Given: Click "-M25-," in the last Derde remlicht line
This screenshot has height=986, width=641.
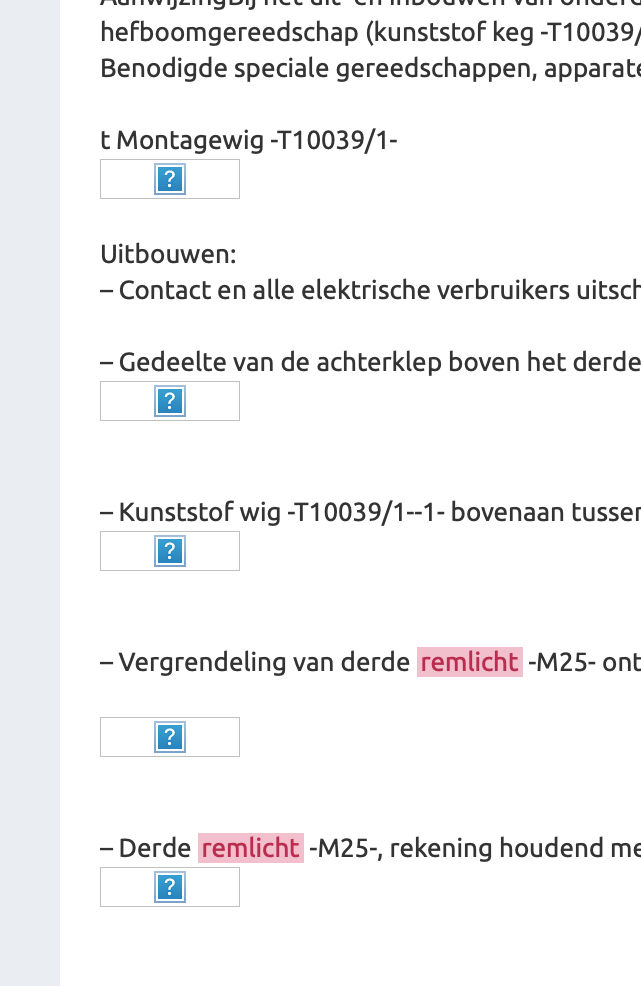Looking at the screenshot, I should 347,848.
